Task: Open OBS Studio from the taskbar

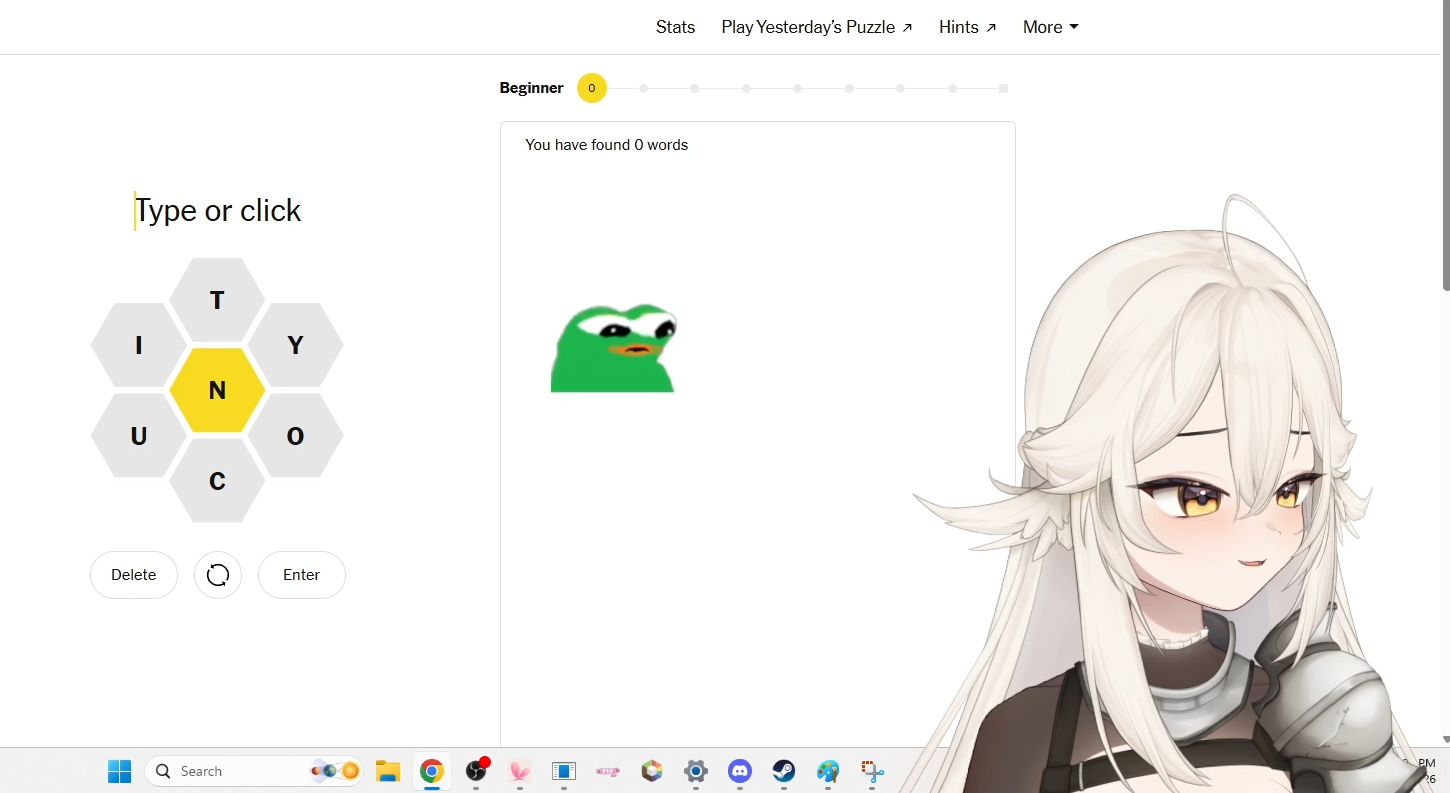Action: (x=476, y=771)
